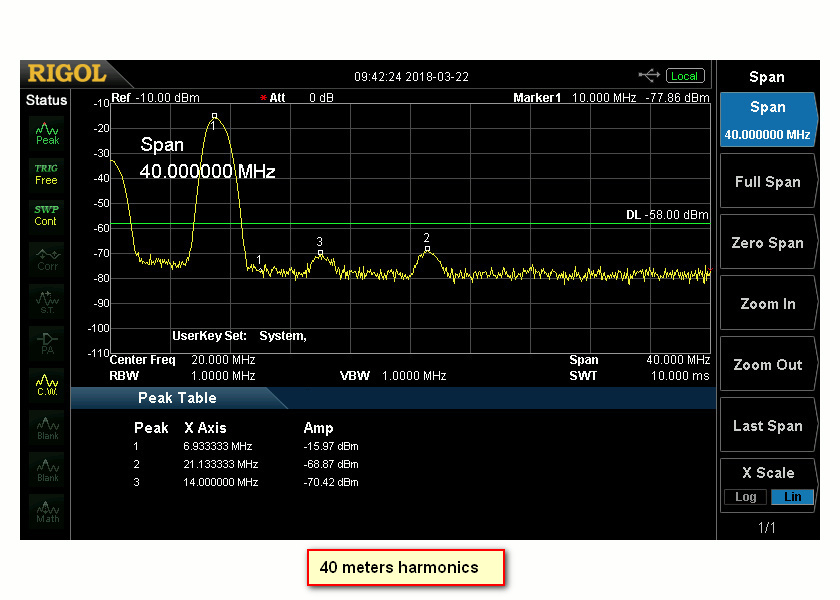Click the Zoom Out softkey
This screenshot has height=600, width=840.
point(768,365)
